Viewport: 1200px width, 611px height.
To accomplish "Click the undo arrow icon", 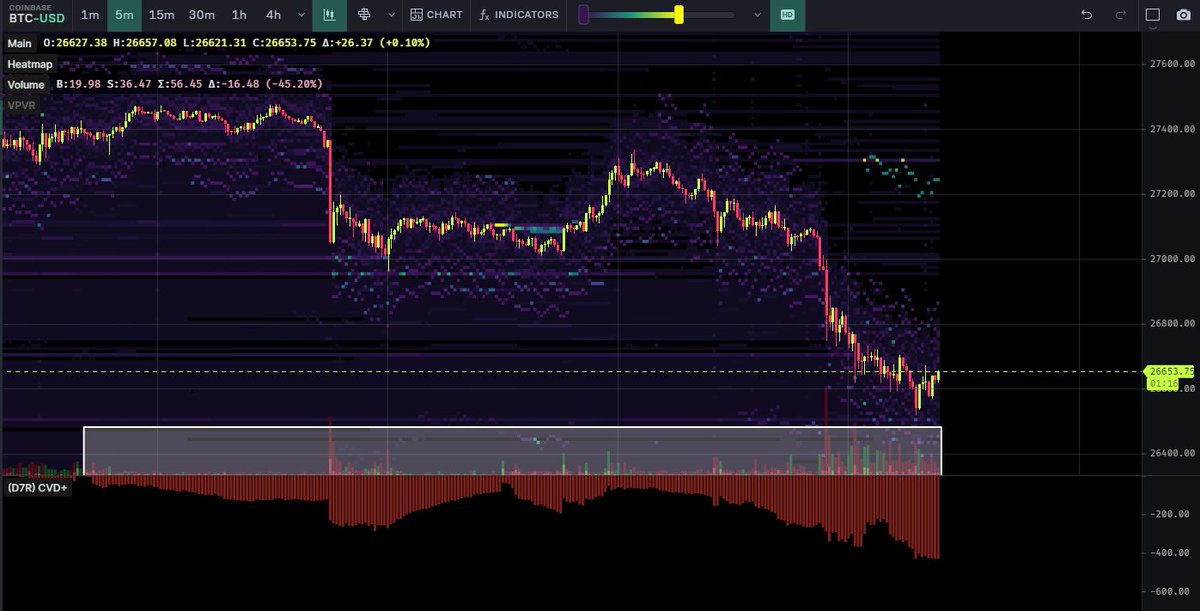I will [1087, 15].
